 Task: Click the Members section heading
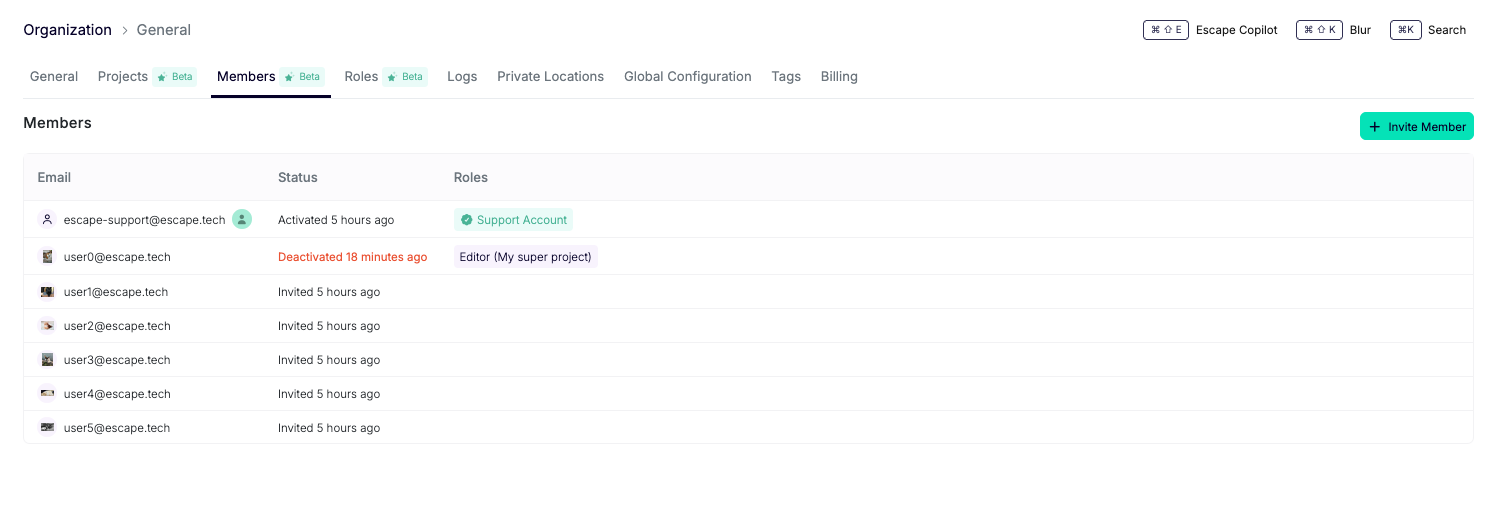click(57, 123)
